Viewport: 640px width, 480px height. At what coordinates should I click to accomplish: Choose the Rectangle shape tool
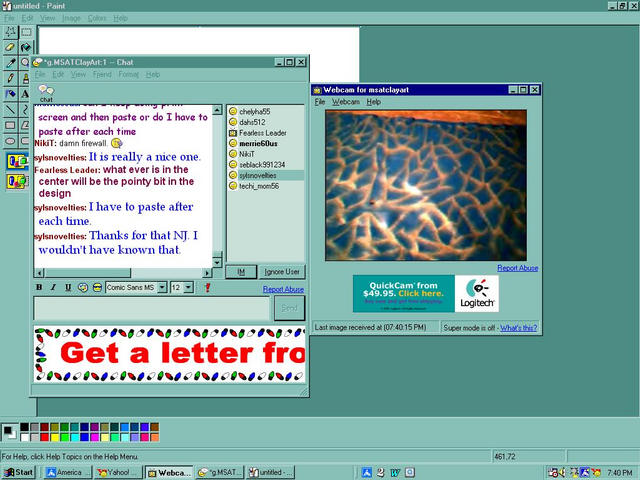point(10,125)
